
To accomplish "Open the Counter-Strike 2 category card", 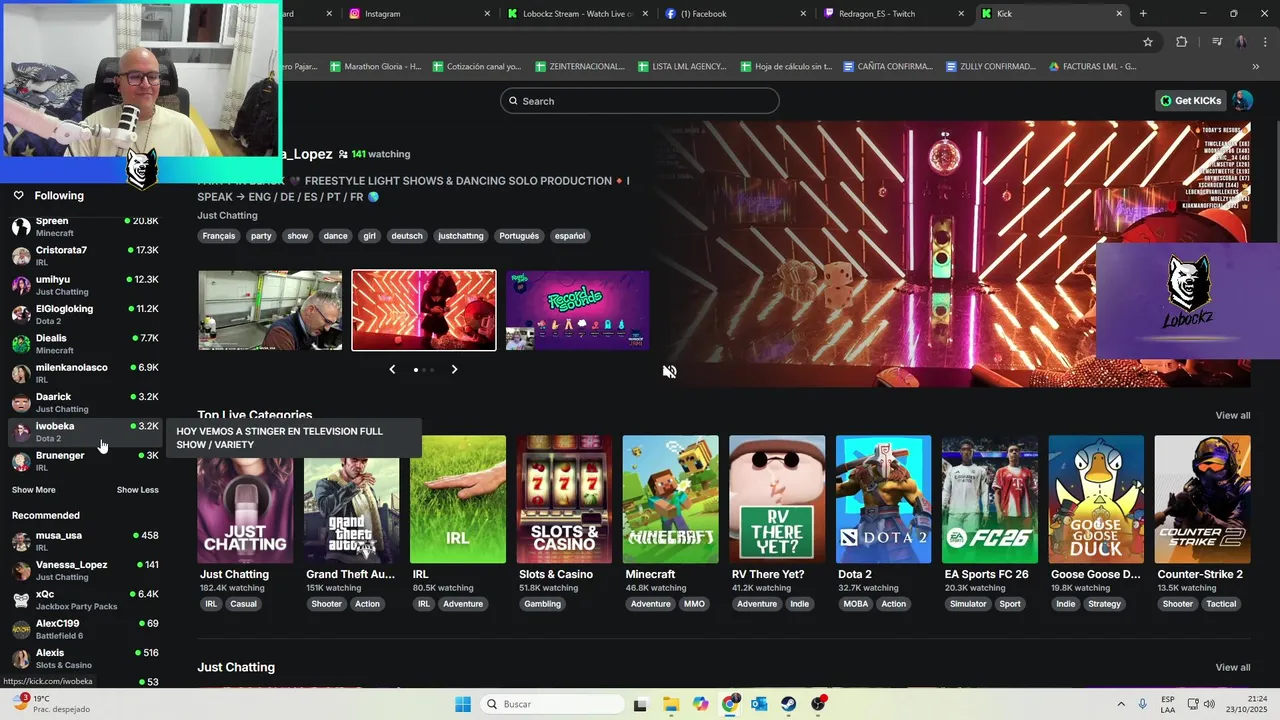I will point(1202,499).
